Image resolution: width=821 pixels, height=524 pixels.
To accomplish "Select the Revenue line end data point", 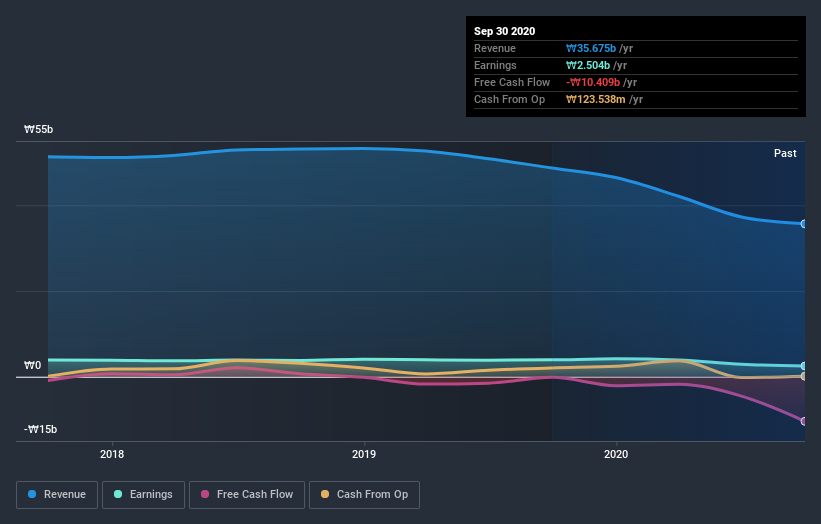I will (804, 224).
